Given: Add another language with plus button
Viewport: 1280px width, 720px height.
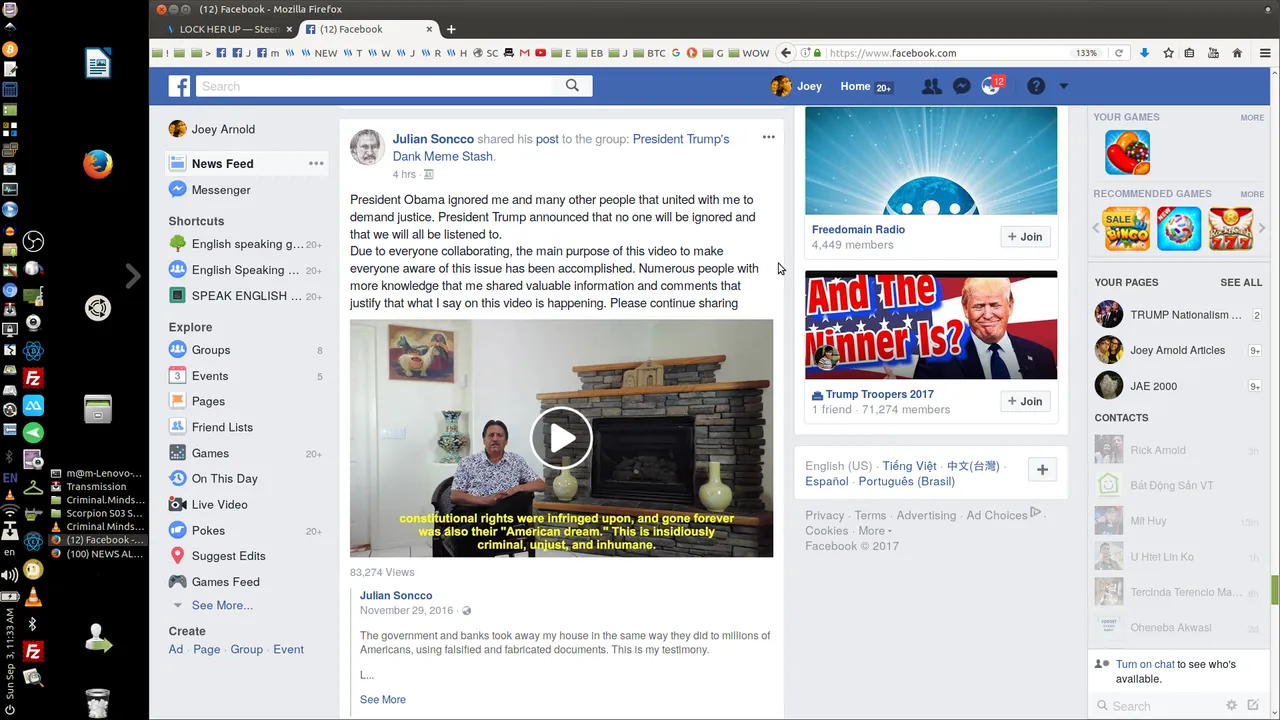Looking at the screenshot, I should pyautogui.click(x=1042, y=469).
